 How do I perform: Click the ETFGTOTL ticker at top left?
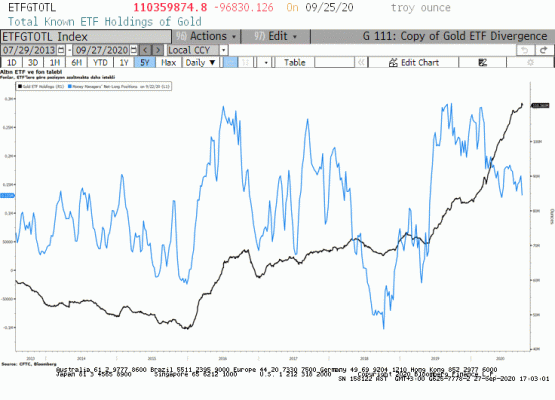[32, 7]
